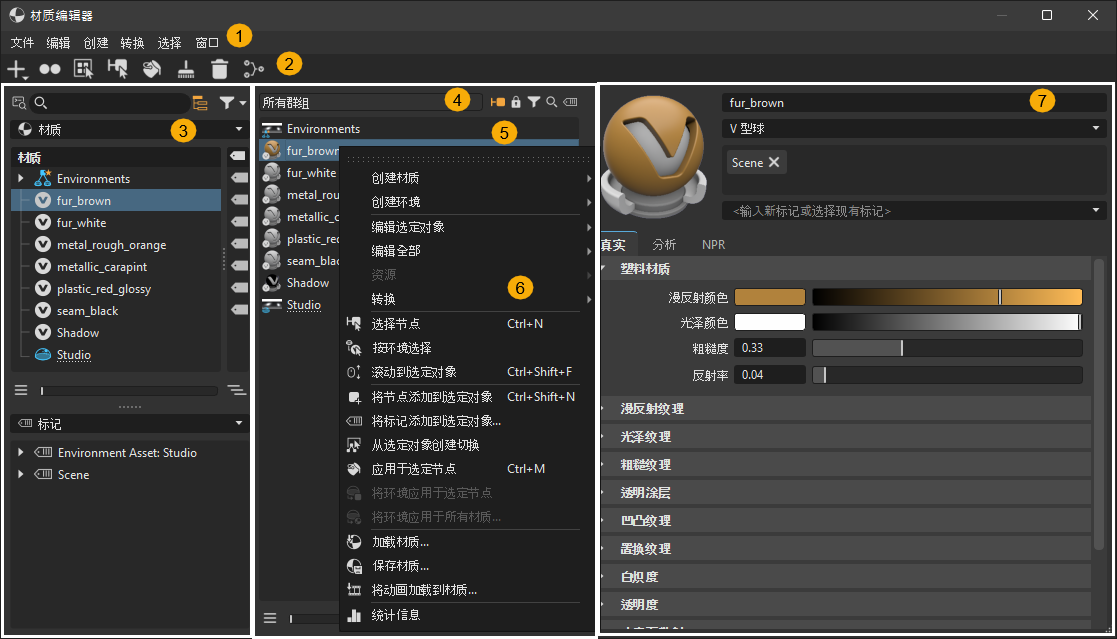Click the trash delete icon in toolbar
The image size is (1117, 639).
pyautogui.click(x=219, y=69)
